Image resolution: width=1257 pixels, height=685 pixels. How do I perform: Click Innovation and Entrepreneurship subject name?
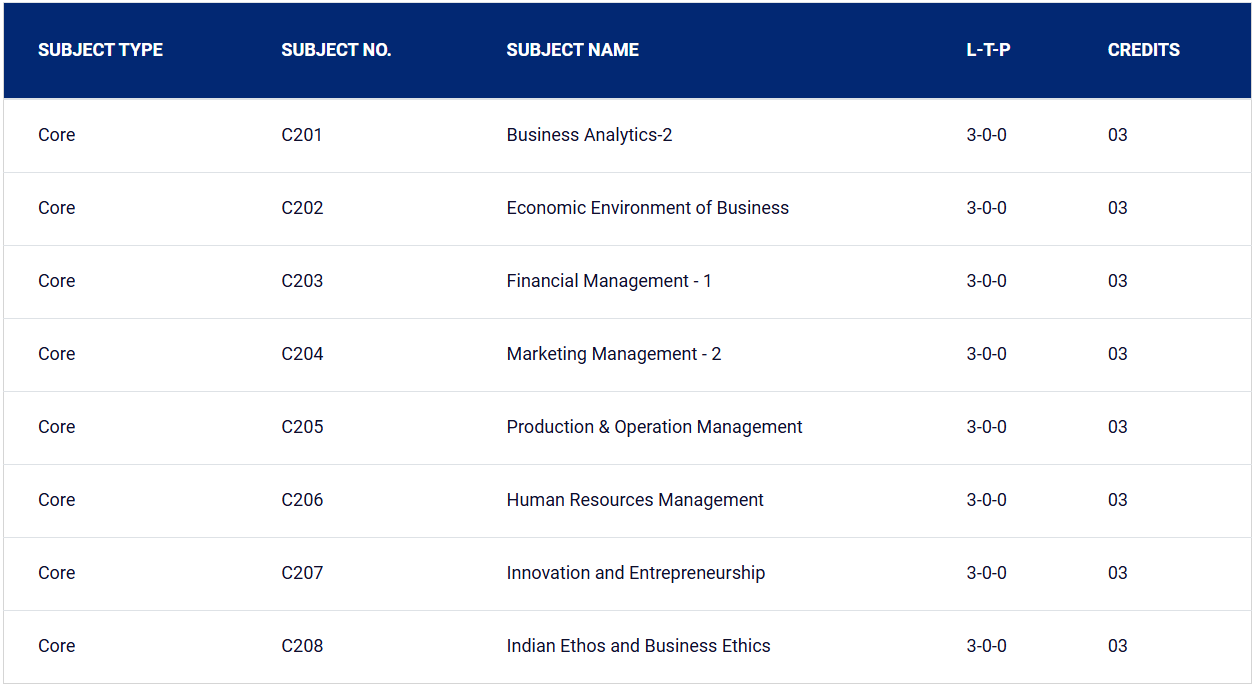coord(635,573)
